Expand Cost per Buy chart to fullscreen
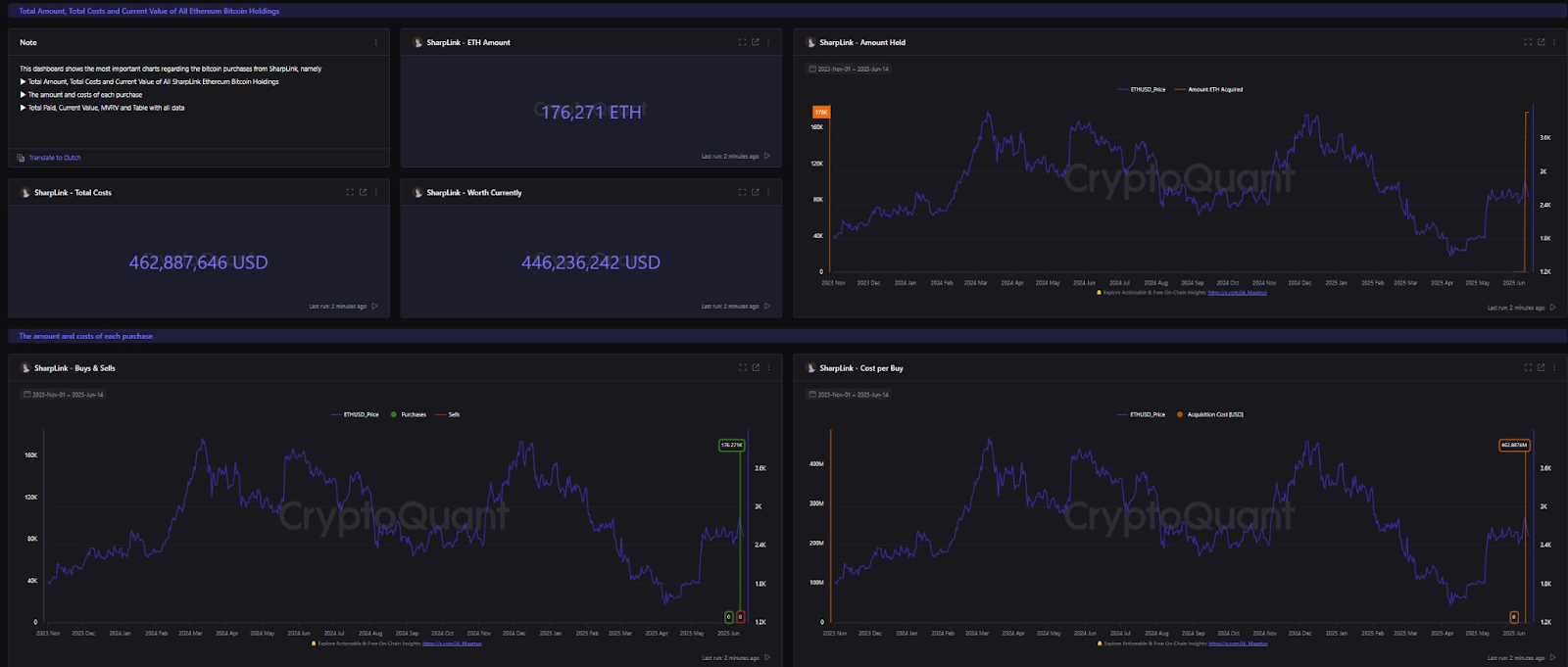The image size is (1568, 667). [x=1528, y=367]
